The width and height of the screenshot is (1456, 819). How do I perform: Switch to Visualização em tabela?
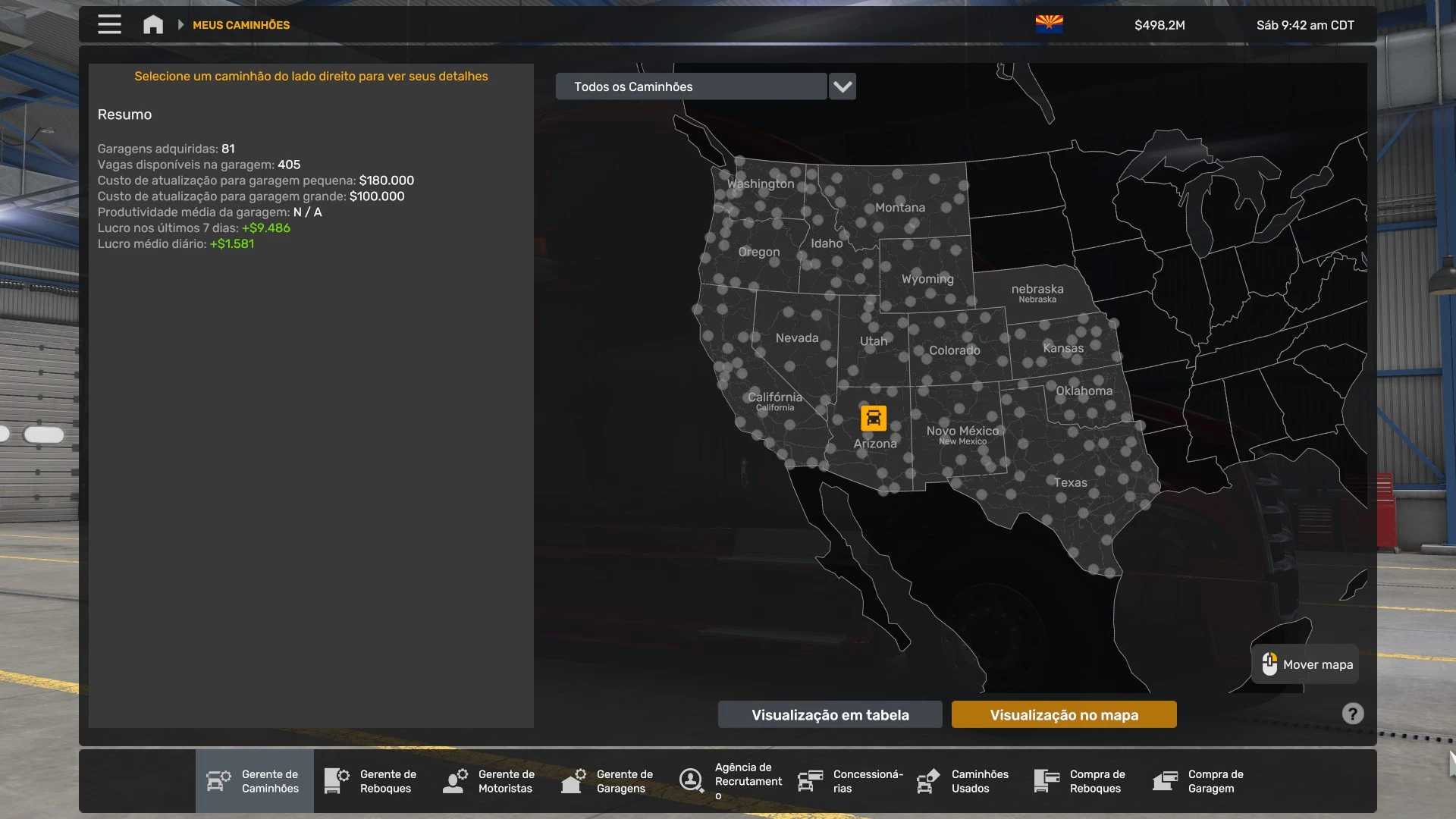(x=830, y=714)
